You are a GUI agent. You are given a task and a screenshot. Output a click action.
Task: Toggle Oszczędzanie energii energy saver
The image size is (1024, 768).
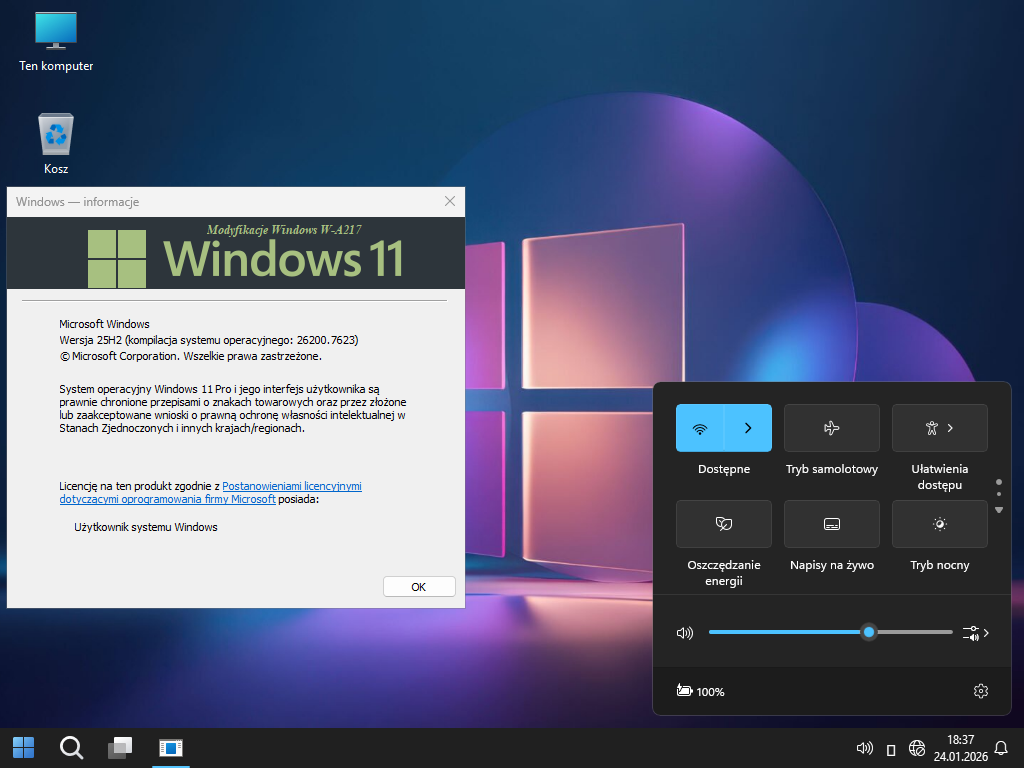click(x=723, y=524)
